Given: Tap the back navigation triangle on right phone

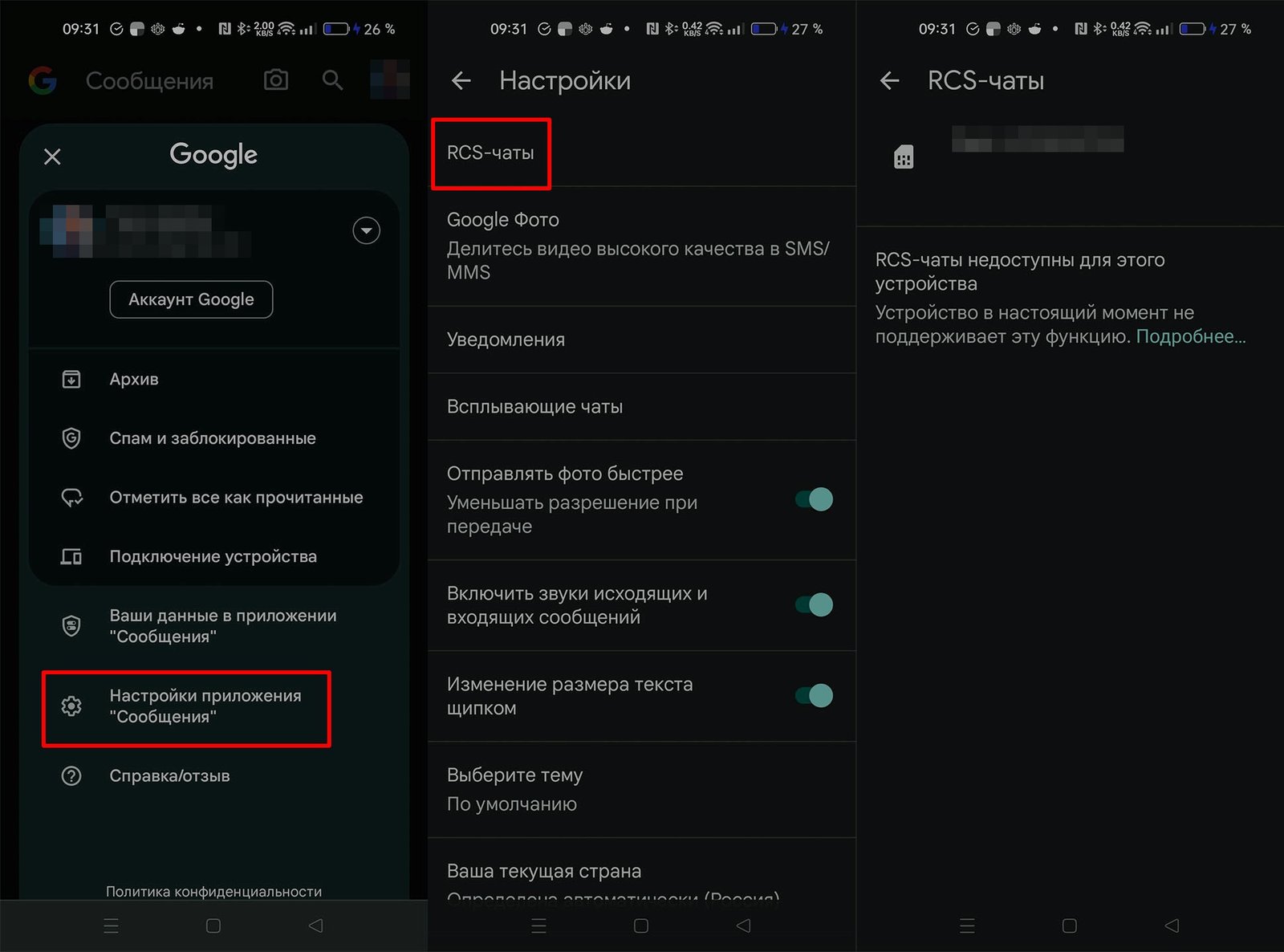Looking at the screenshot, I should pyautogui.click(x=1172, y=926).
